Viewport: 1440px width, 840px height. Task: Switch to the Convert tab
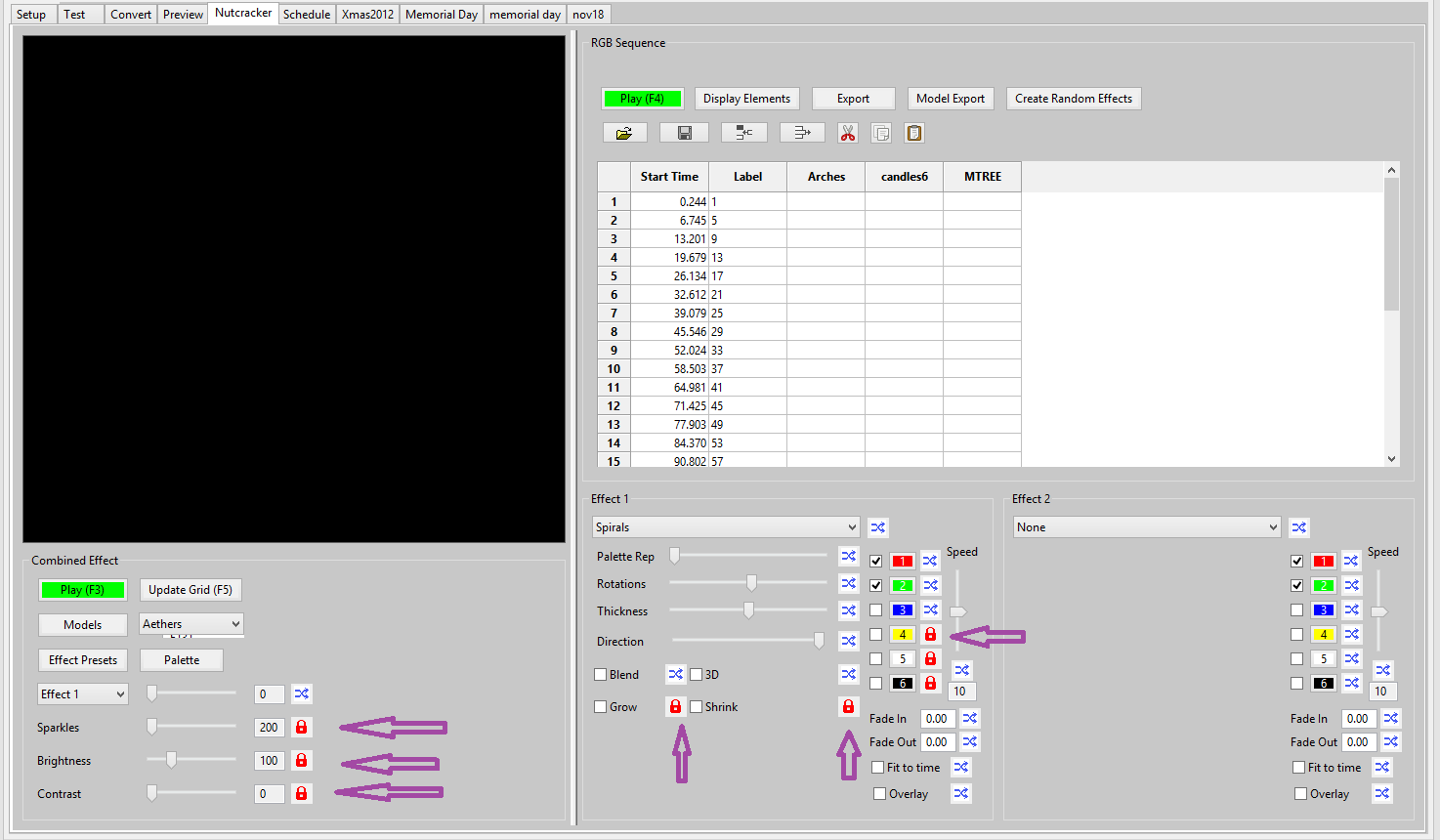coord(131,14)
